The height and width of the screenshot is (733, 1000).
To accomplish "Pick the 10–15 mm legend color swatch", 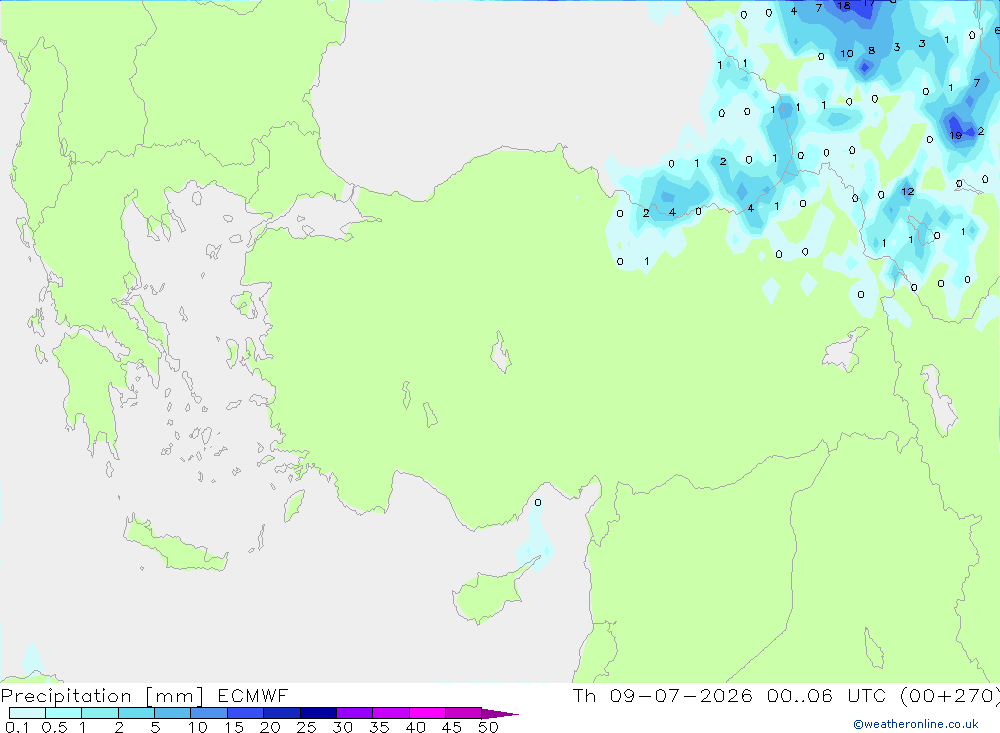I will [x=209, y=713].
